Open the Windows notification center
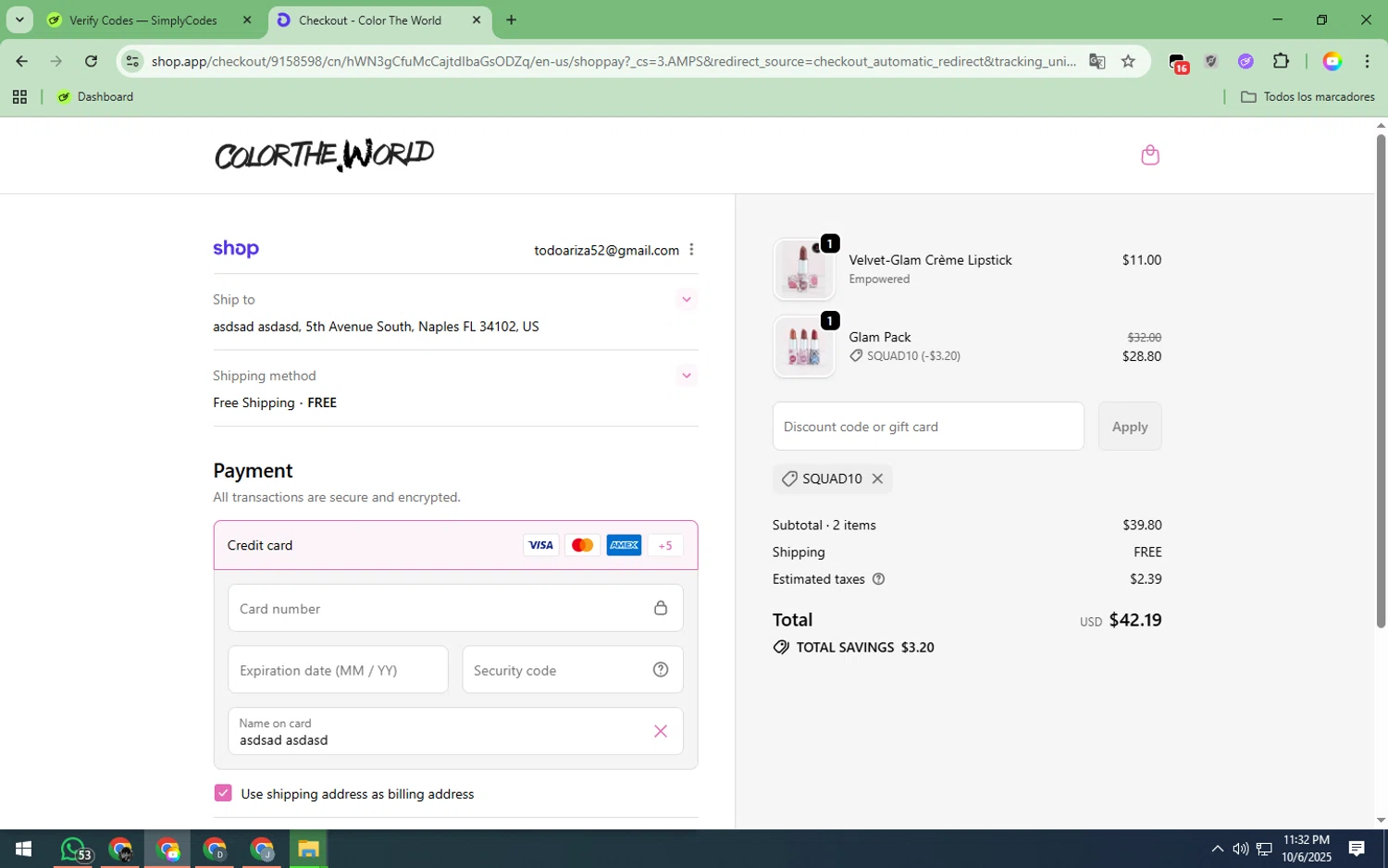The width and height of the screenshot is (1388, 868). click(x=1357, y=849)
